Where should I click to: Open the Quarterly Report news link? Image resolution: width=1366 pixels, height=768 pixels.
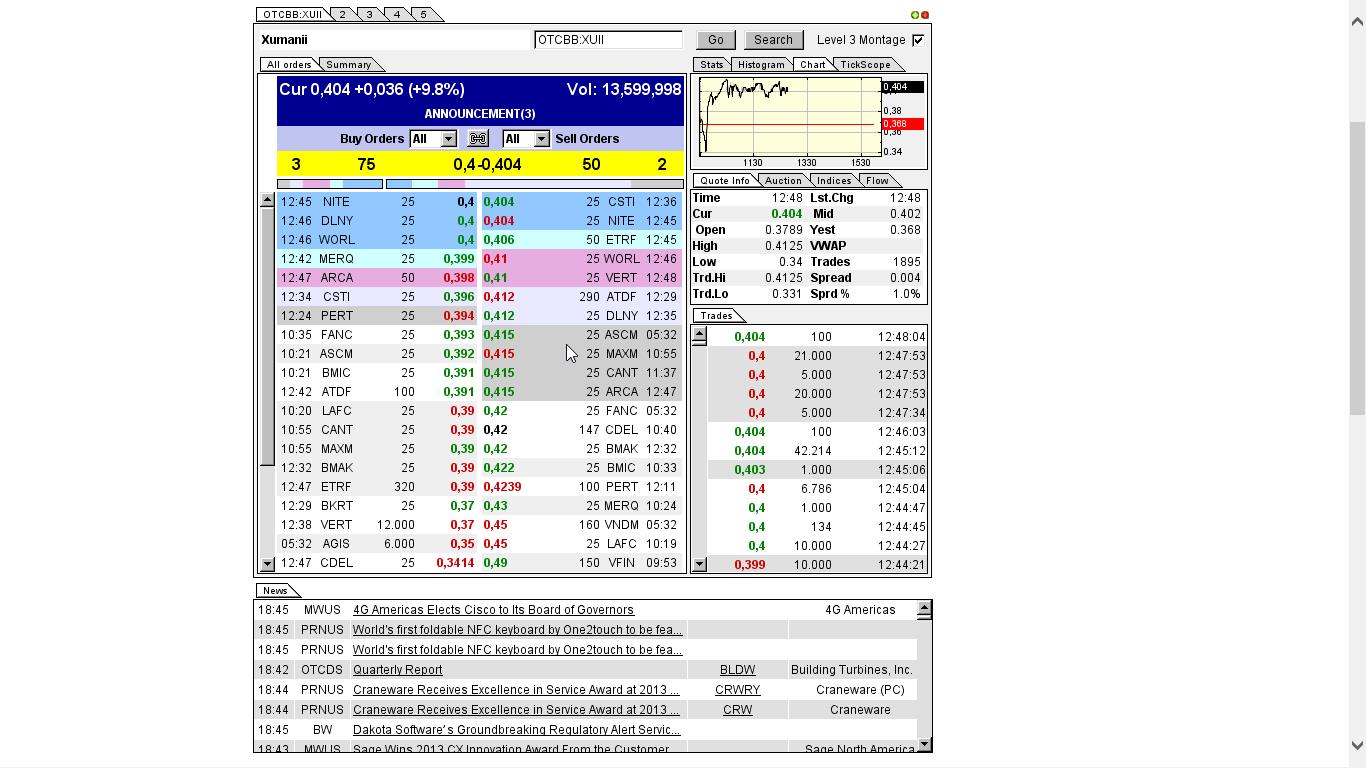398,670
